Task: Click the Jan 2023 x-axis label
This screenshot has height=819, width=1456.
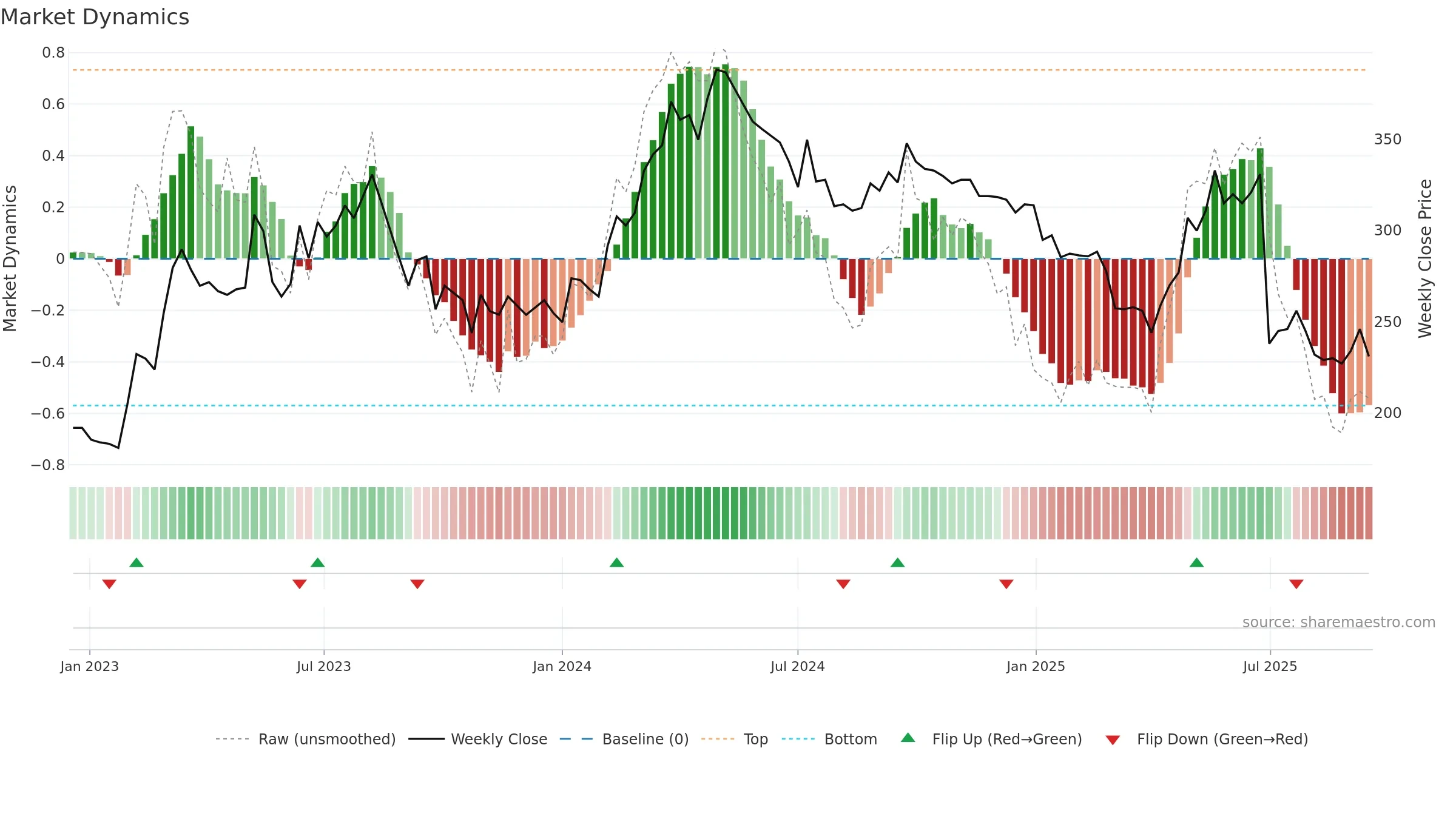Action: tap(90, 666)
